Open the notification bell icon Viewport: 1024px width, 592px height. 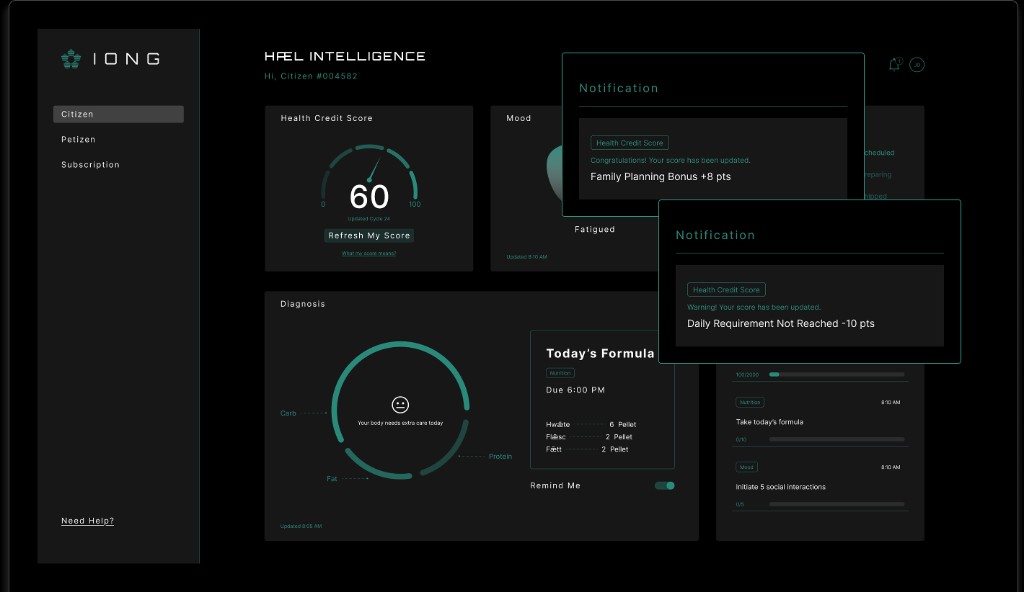(x=894, y=64)
